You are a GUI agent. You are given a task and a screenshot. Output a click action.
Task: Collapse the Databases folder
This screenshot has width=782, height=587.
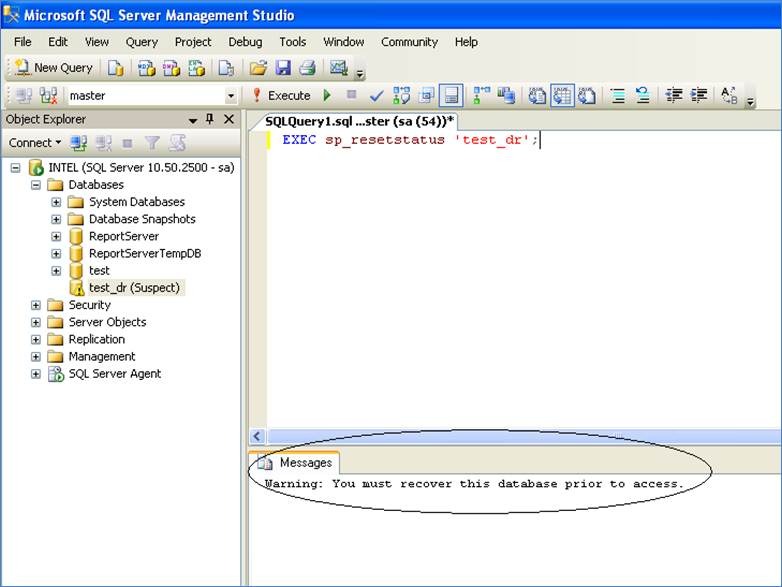tap(36, 185)
